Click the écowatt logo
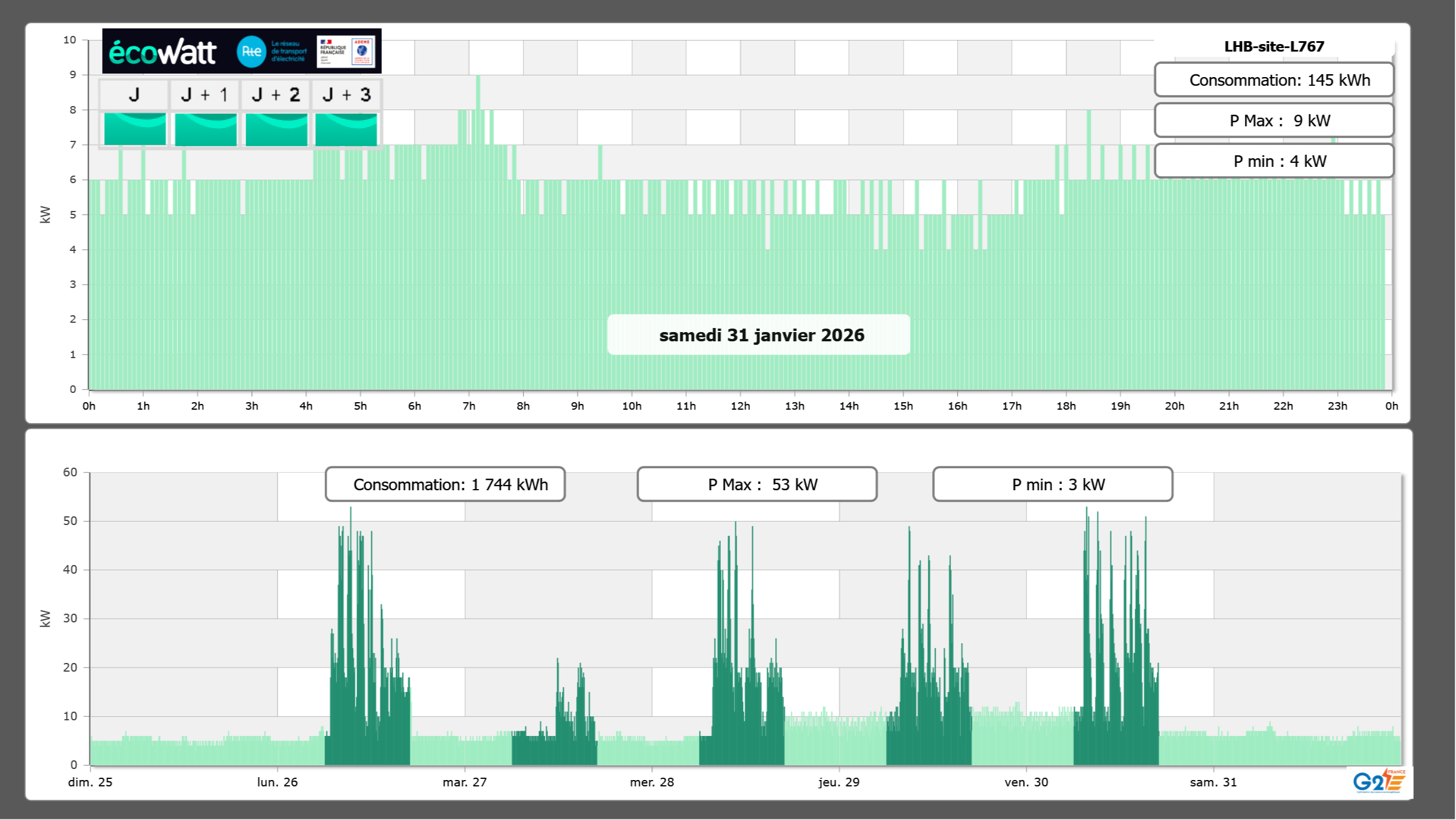Viewport: 1456px width, 820px height. tap(163, 52)
